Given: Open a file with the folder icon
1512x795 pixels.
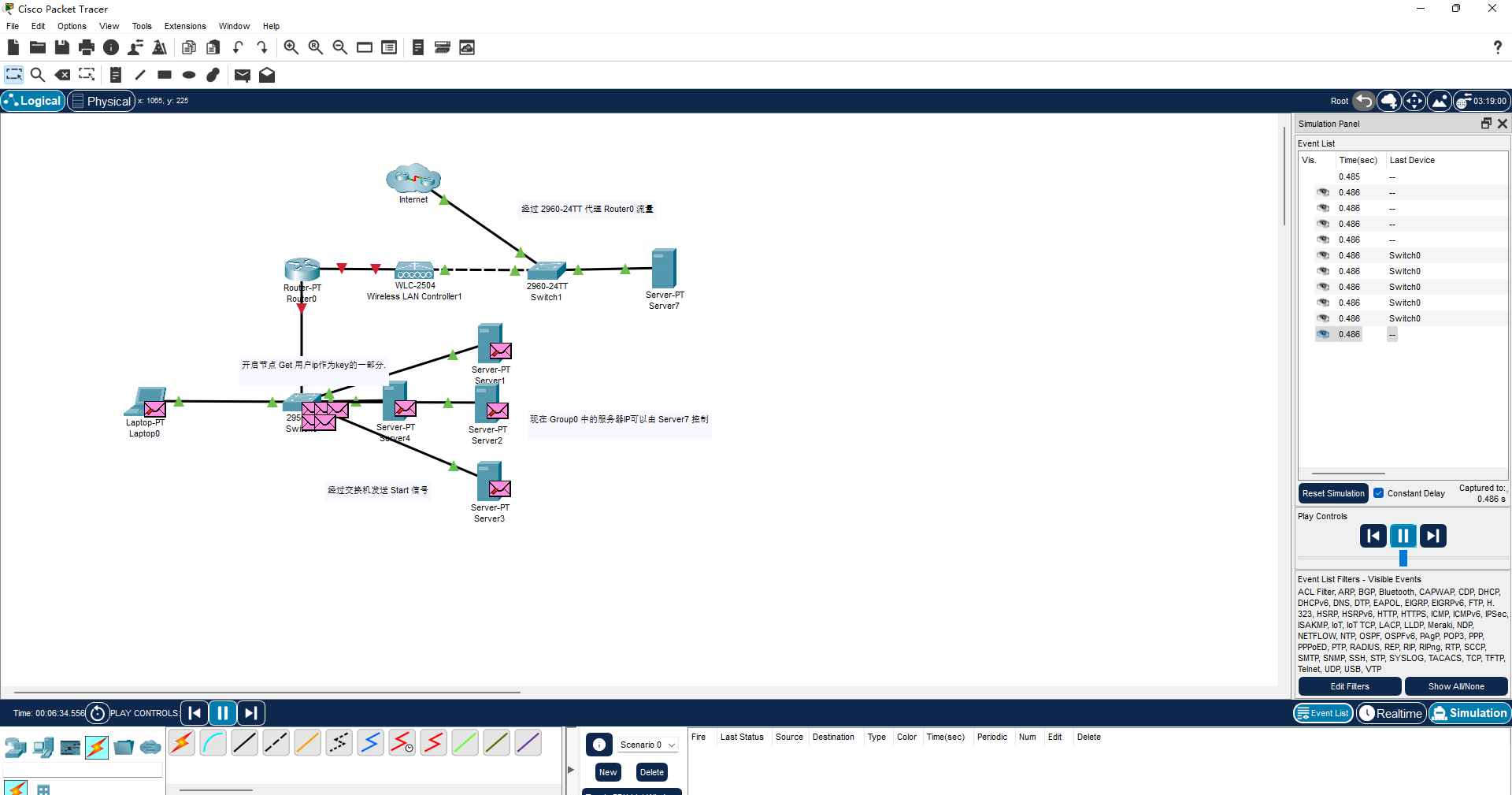Looking at the screenshot, I should 37,47.
